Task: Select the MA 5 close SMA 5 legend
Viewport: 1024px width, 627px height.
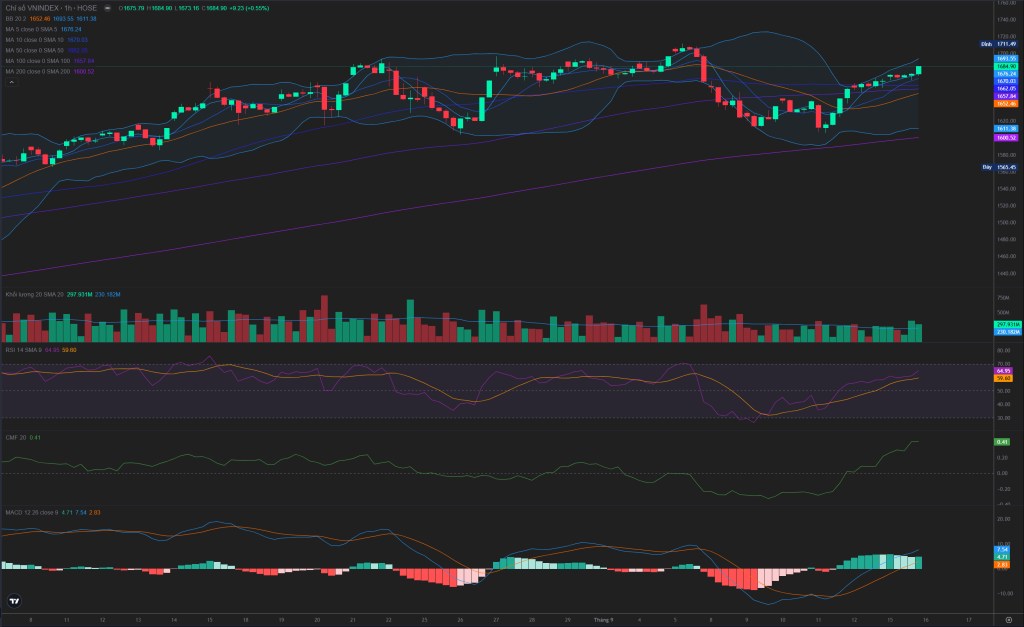Action: click(31, 29)
